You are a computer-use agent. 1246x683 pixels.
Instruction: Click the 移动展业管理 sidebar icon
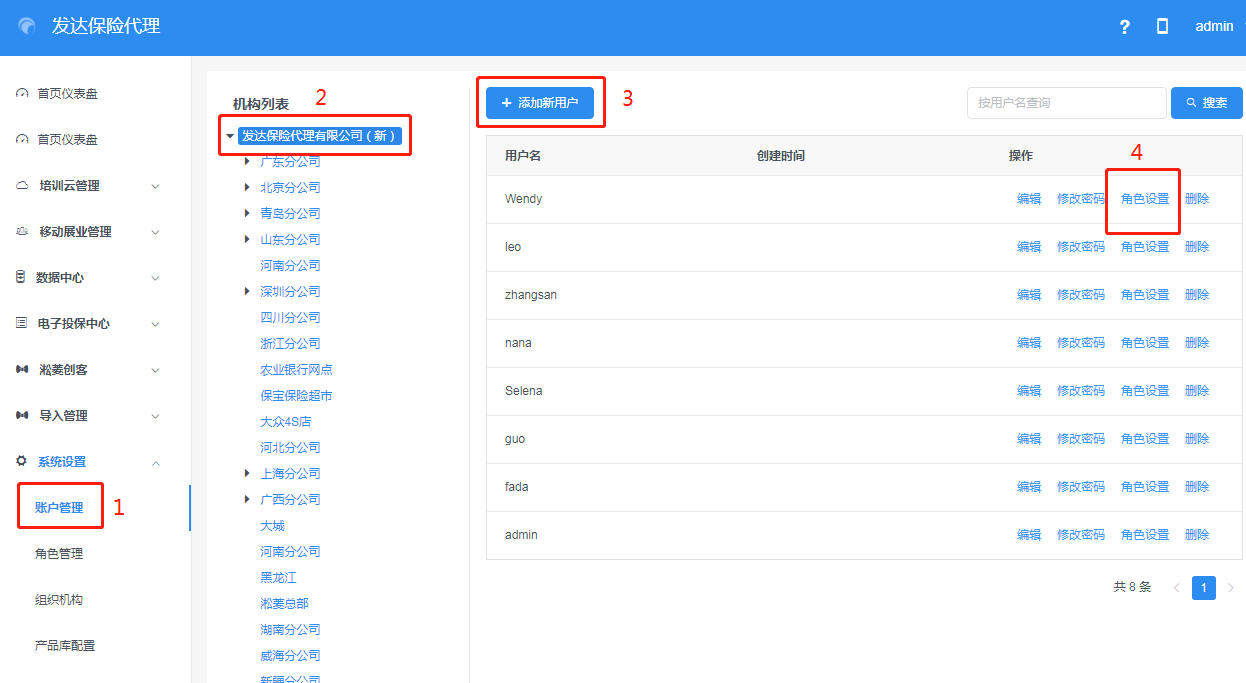[22, 231]
